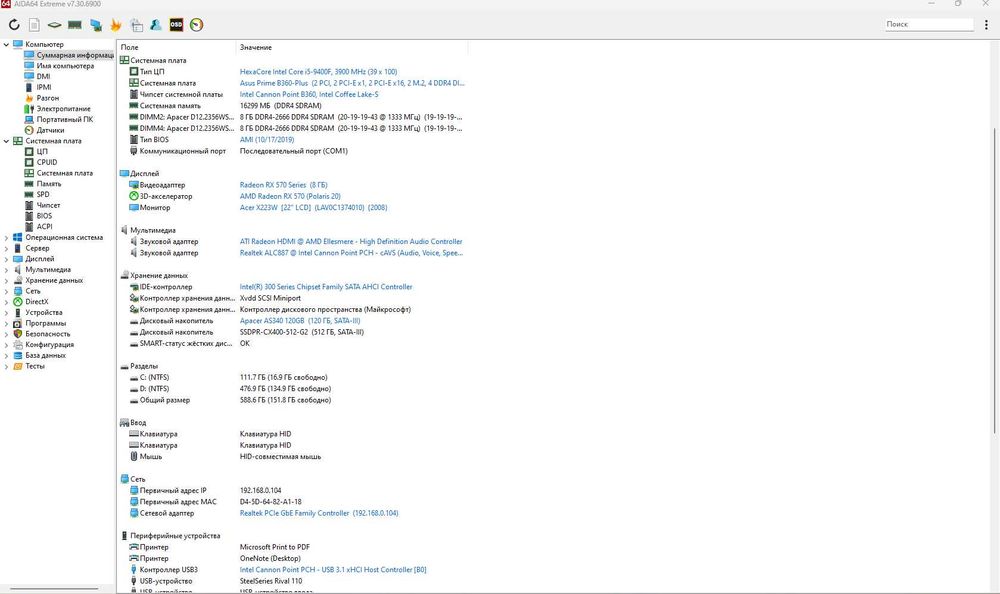
Task: Expand the Тесты tree node
Action: coord(6,366)
